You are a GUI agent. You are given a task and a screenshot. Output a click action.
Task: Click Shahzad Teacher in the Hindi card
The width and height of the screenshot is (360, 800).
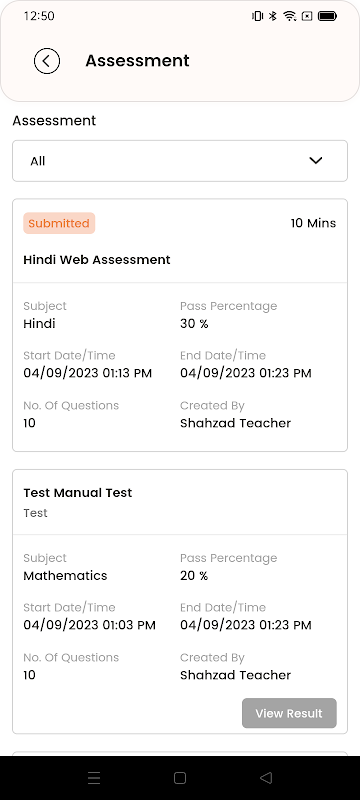[236, 423]
